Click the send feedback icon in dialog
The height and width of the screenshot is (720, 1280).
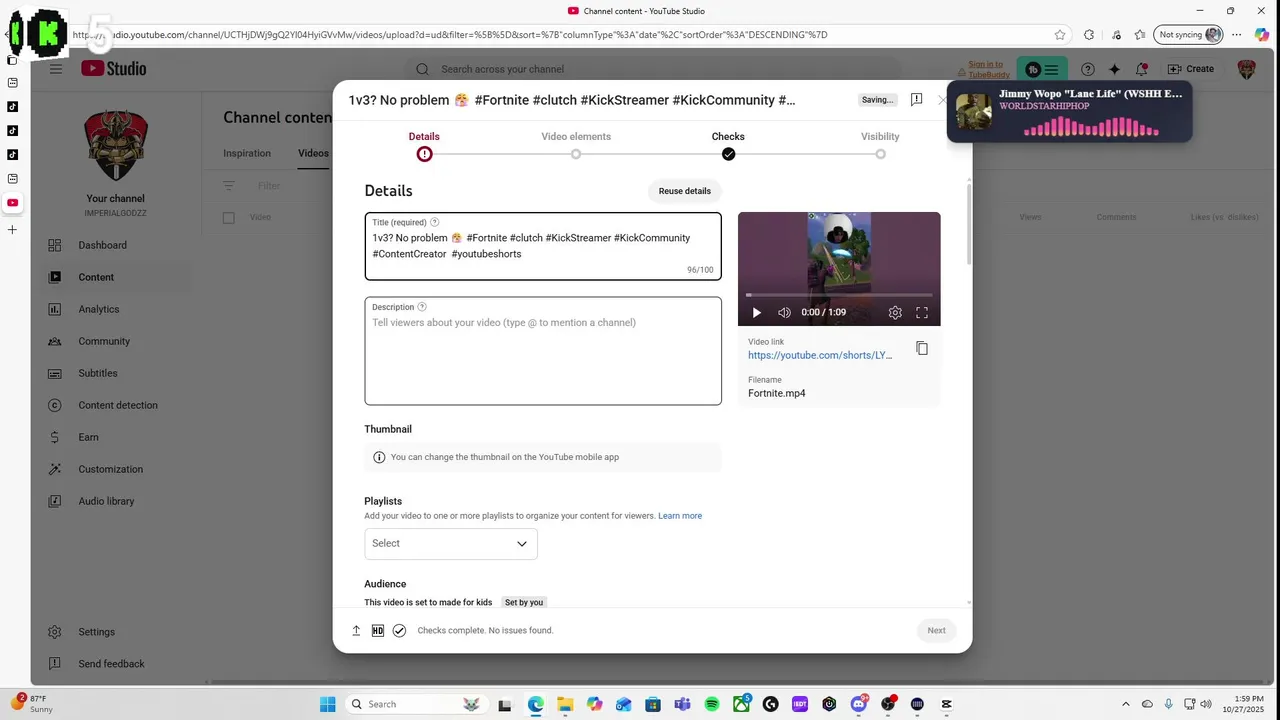(x=916, y=100)
